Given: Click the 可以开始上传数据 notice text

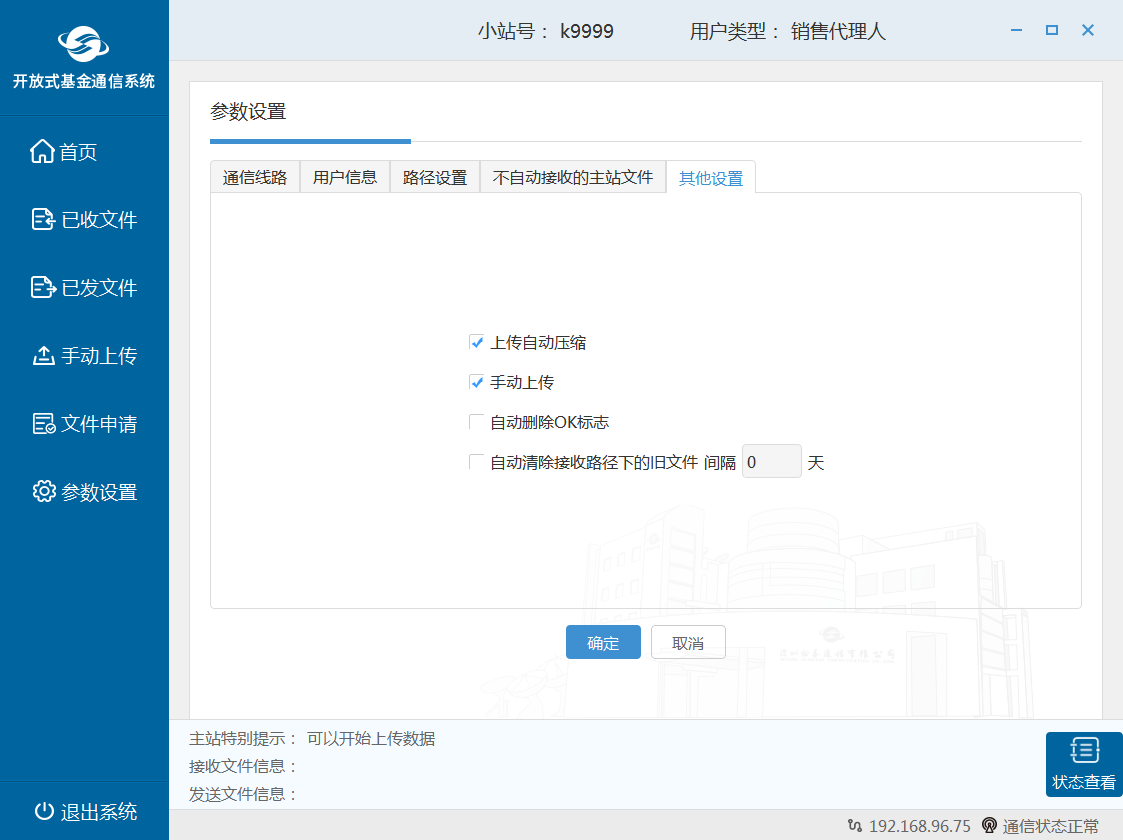Looking at the screenshot, I should pyautogui.click(x=371, y=738).
